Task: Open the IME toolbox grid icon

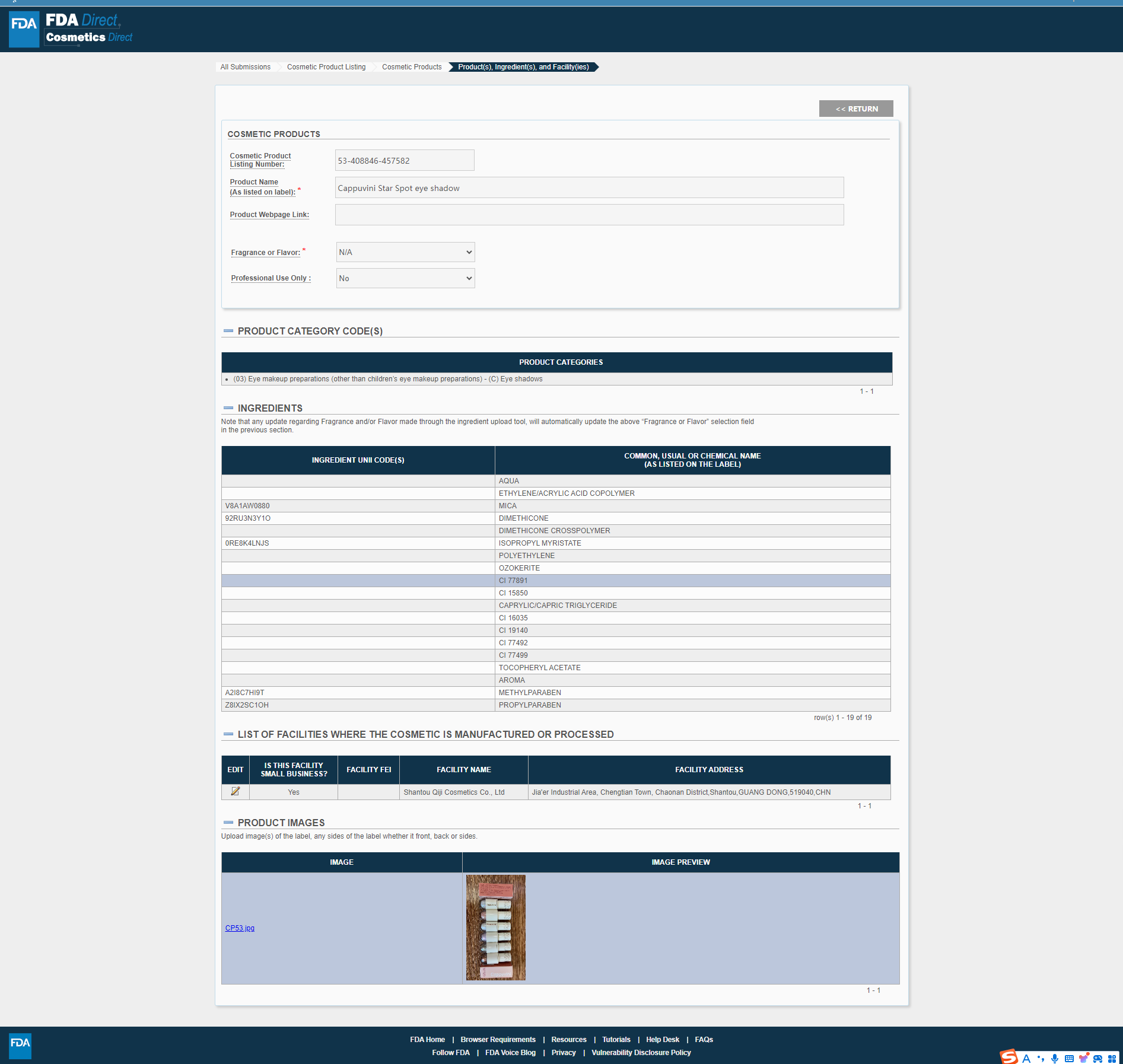Action: (1112, 1059)
